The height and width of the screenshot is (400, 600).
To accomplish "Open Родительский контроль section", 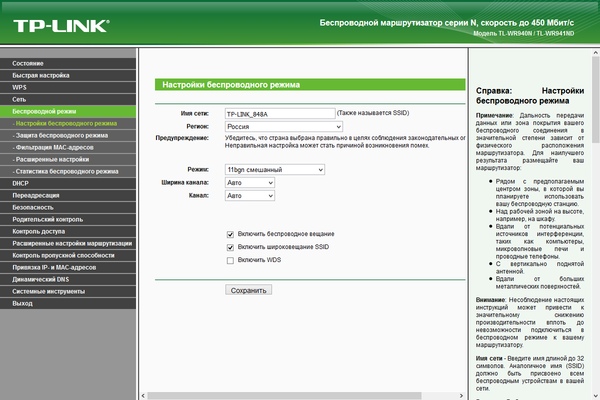I will (68, 219).
